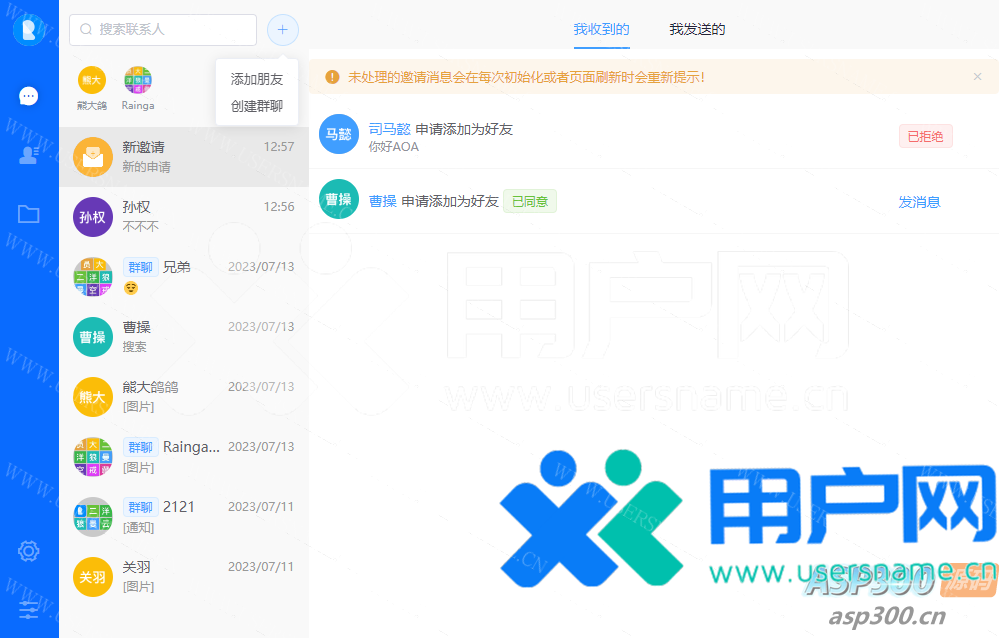Click the 熊大鸽 avatar shortcut

click(x=92, y=80)
